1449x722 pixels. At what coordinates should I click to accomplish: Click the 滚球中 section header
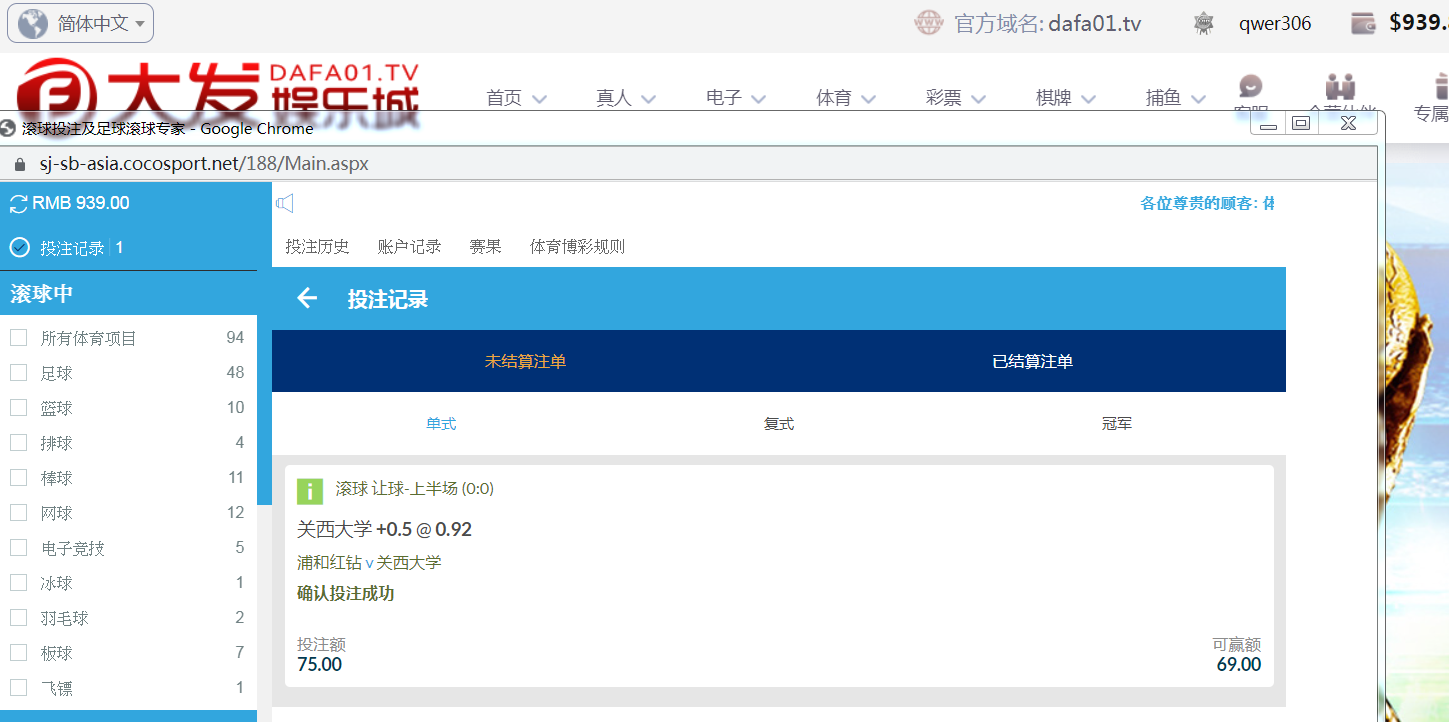pyautogui.click(x=128, y=293)
